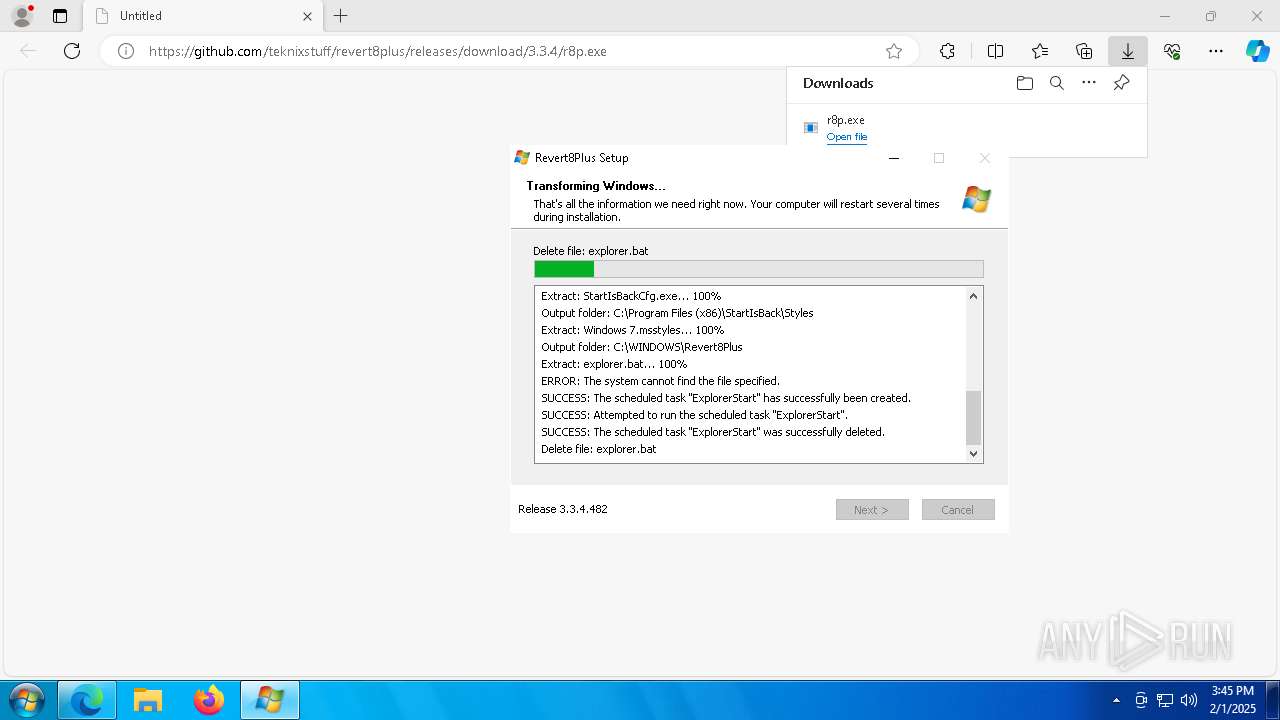View site information icon in address bar

click(x=126, y=51)
